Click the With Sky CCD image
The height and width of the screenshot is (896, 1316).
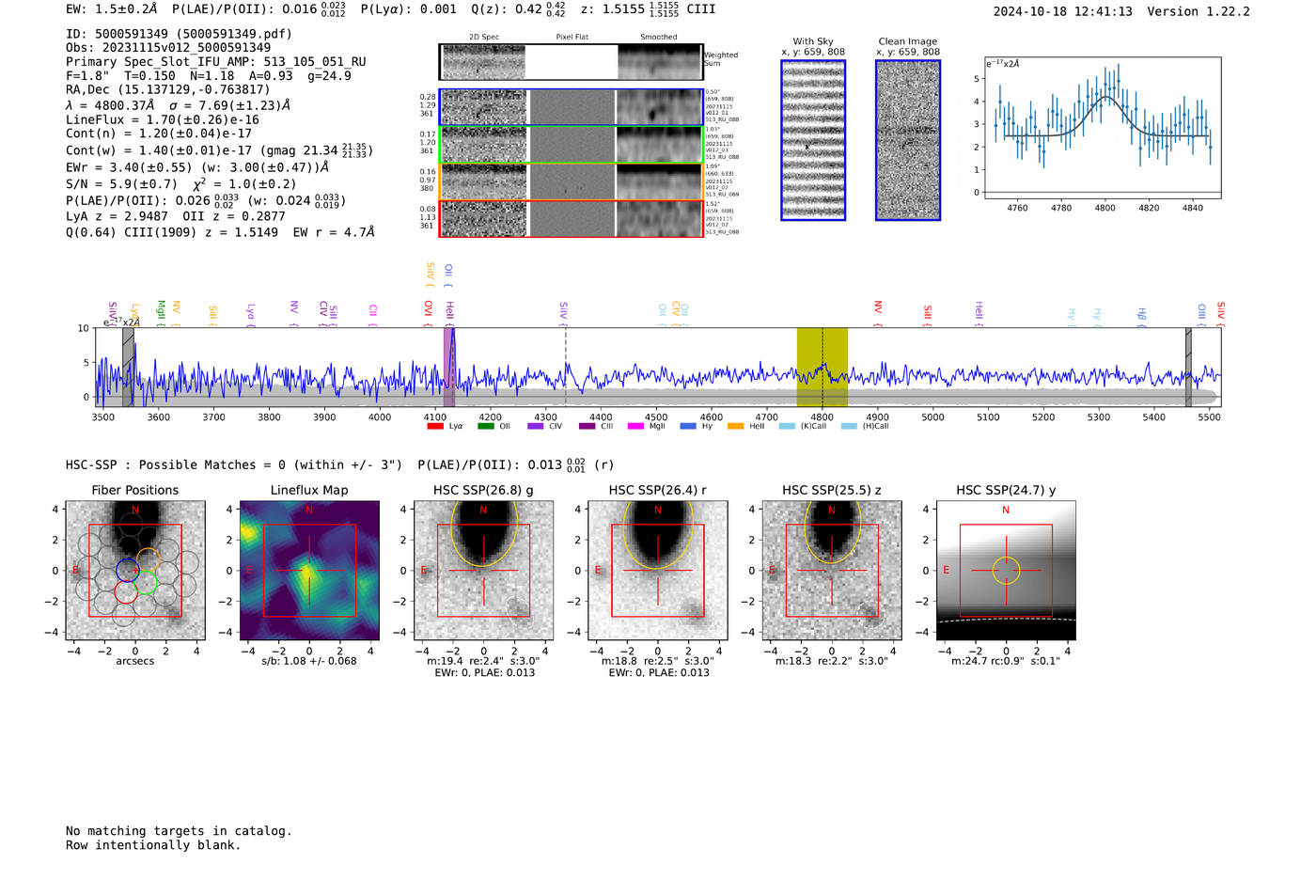tap(813, 140)
